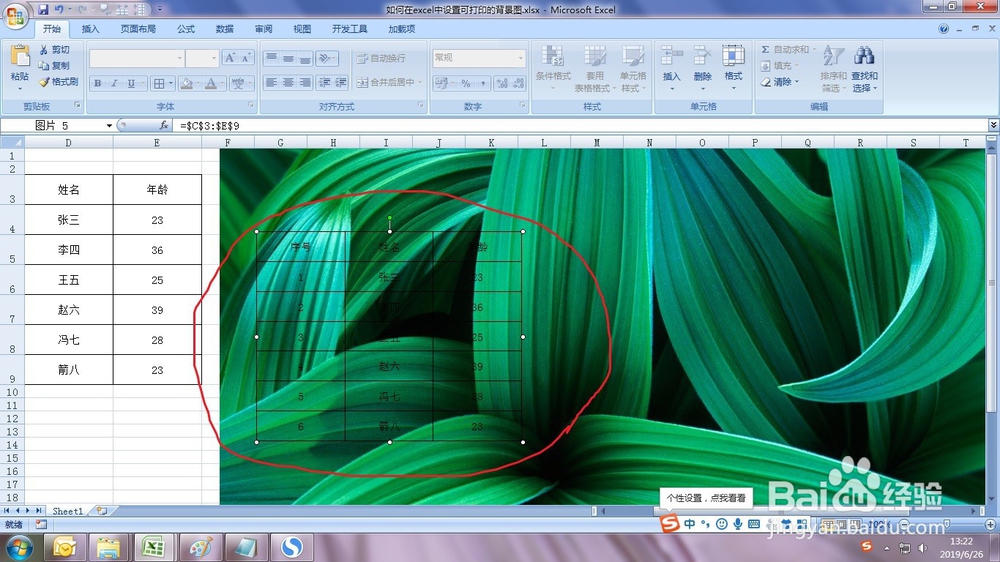Image resolution: width=1000 pixels, height=562 pixels.
Task: Open 查找和选择 find and select
Action: (865, 68)
